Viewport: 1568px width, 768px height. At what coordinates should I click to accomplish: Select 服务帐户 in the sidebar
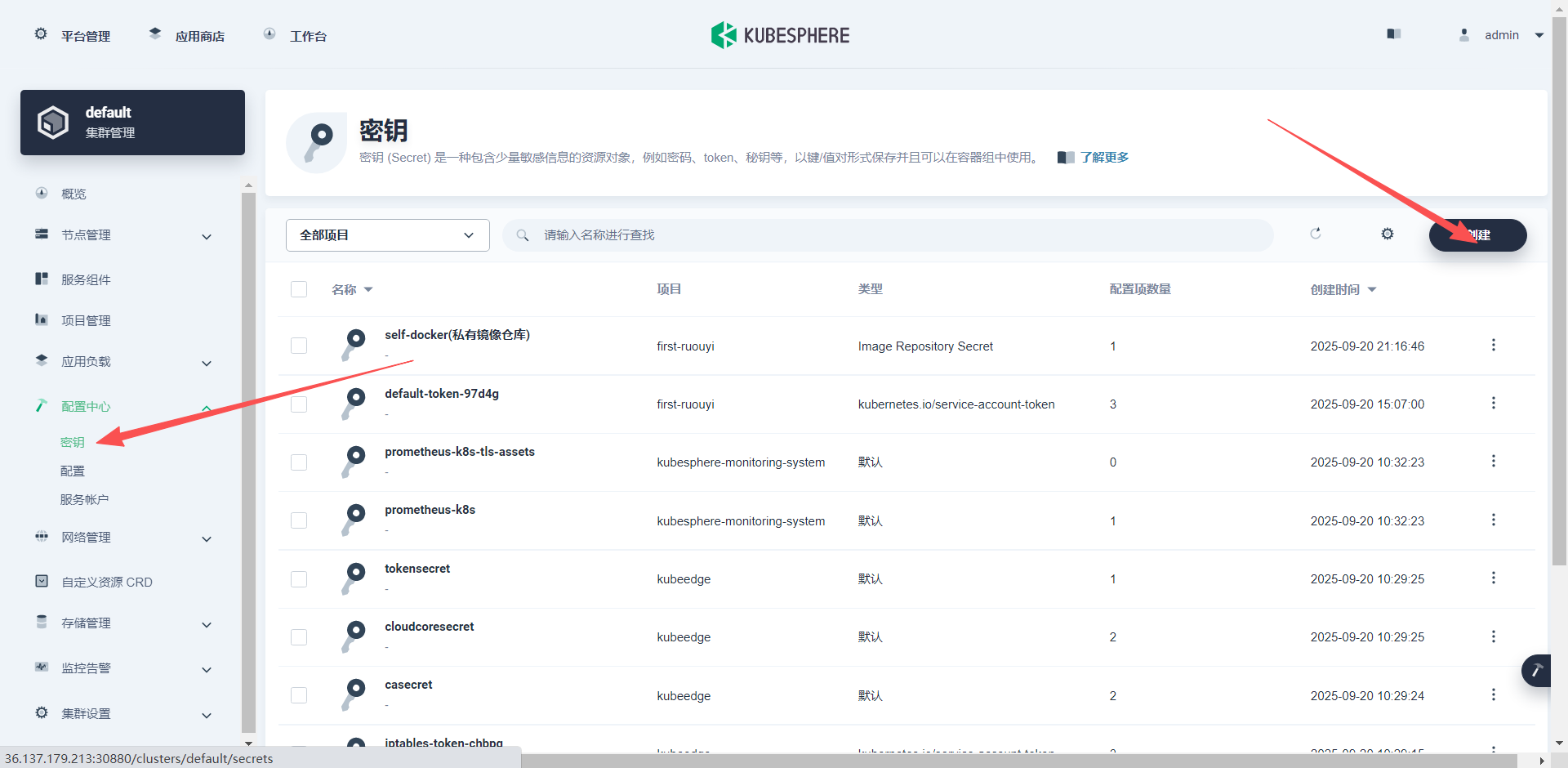pyautogui.click(x=84, y=499)
